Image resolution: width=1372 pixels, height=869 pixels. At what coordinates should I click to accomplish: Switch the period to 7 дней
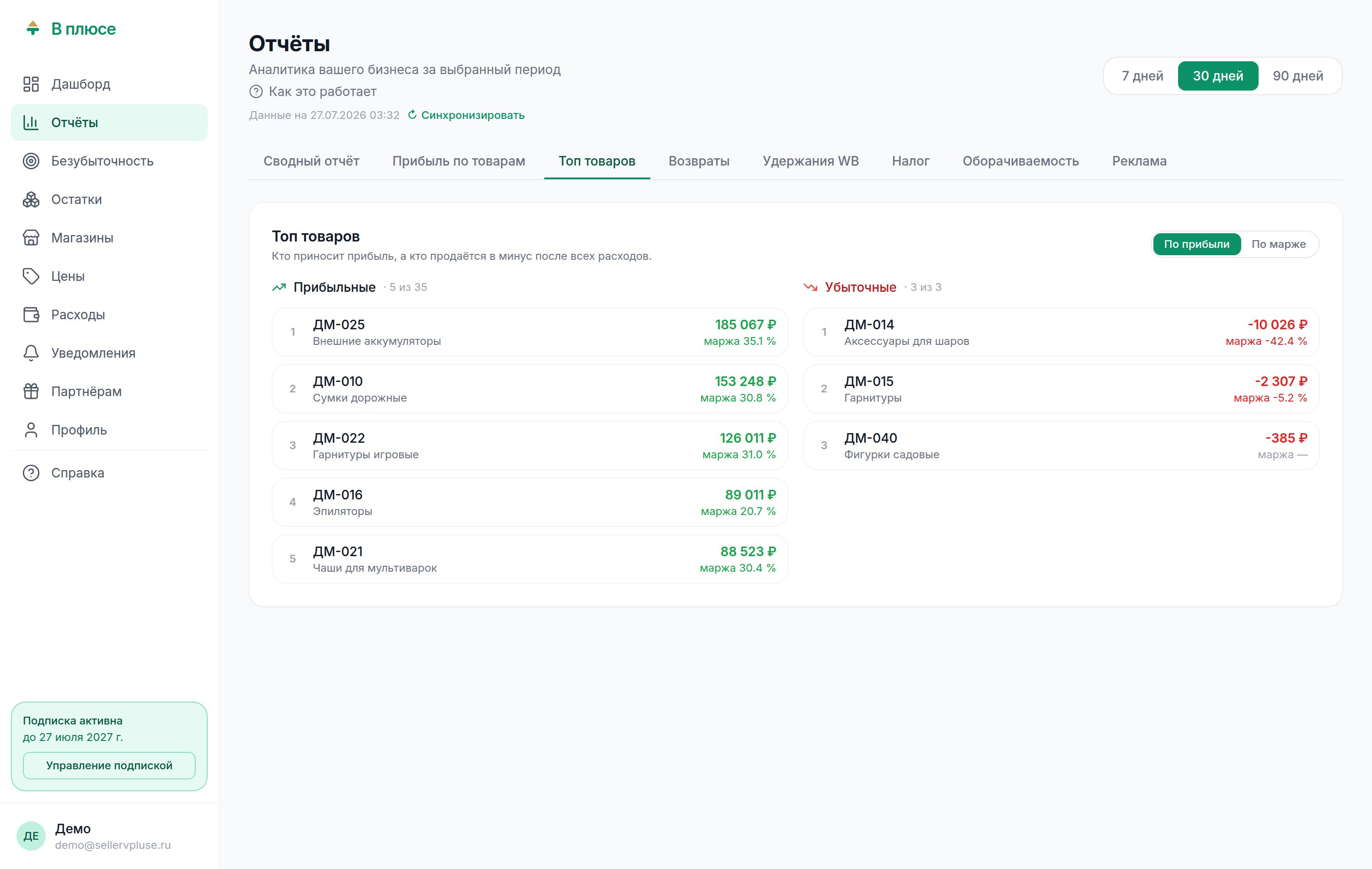1142,76
